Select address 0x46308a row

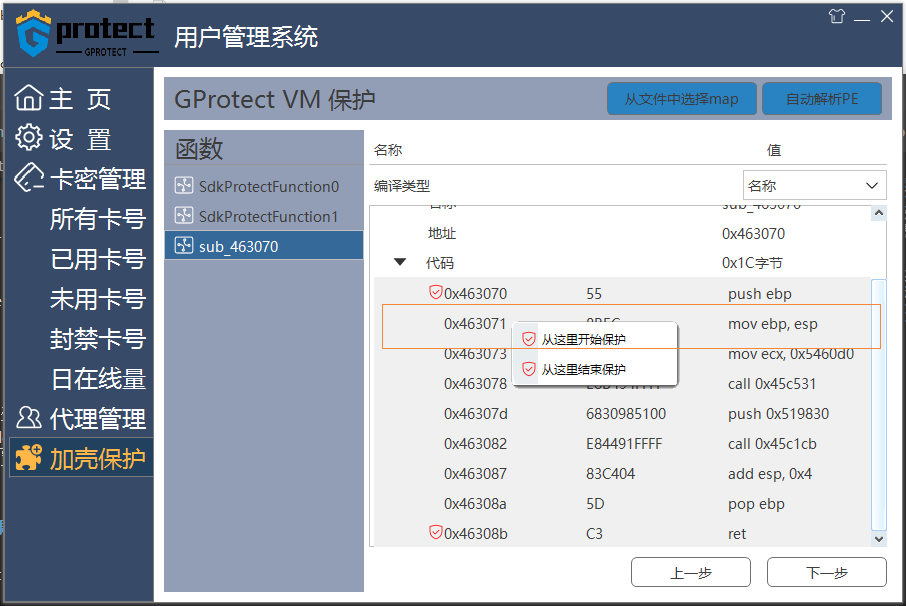pyautogui.click(x=622, y=504)
